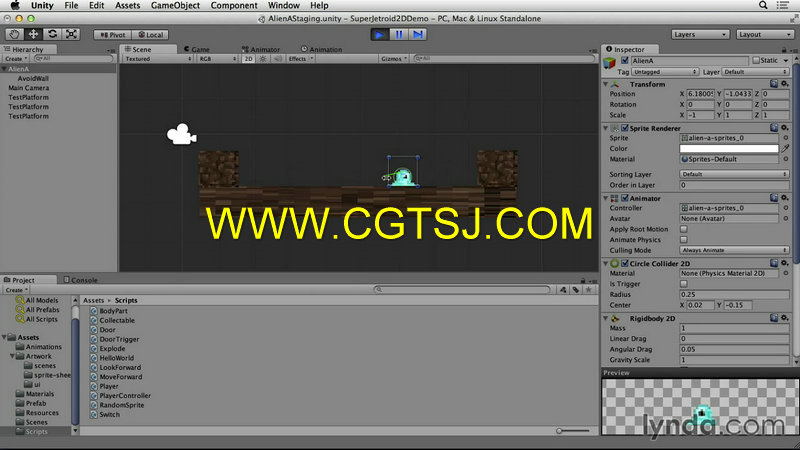Click the Step forward button
This screenshot has width=800, height=450.
(417, 35)
